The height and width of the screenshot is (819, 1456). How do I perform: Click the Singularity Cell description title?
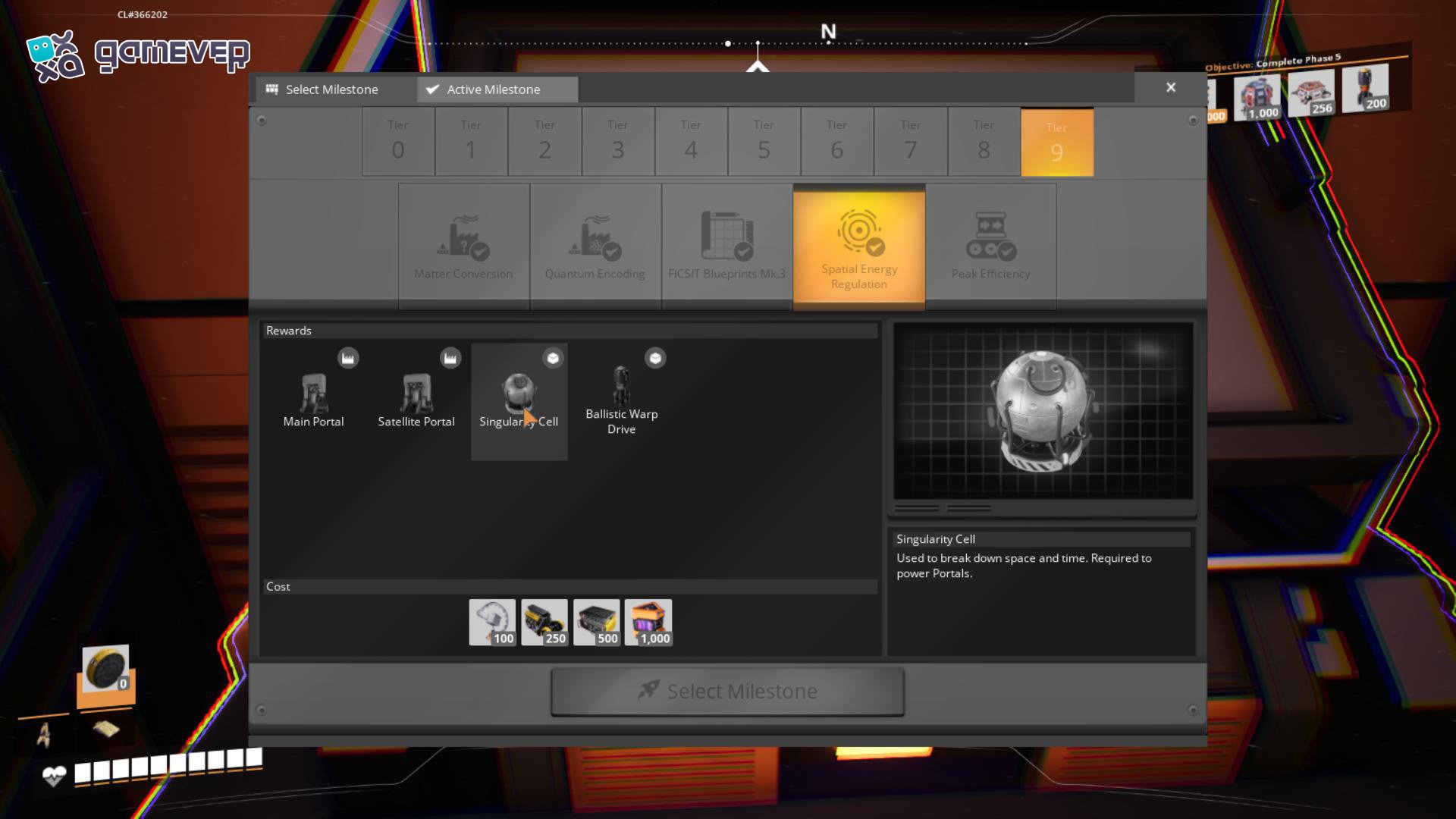coord(936,539)
